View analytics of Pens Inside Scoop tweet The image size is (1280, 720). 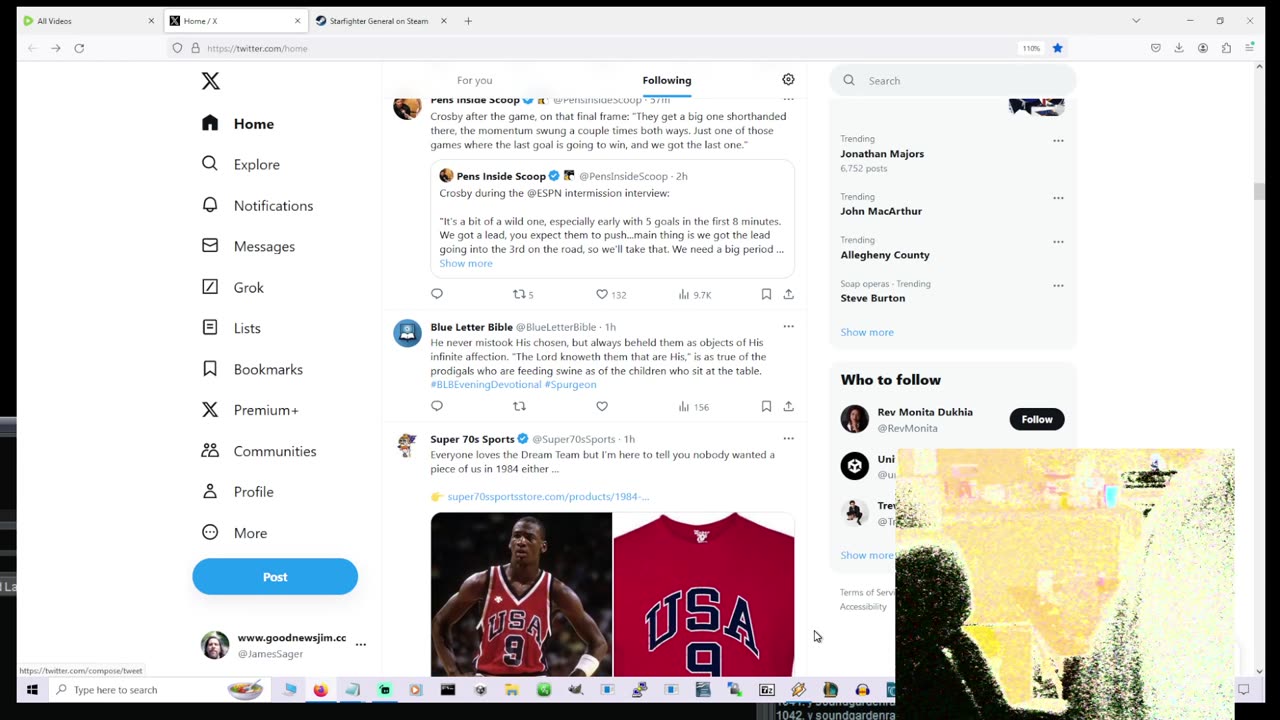[694, 294]
